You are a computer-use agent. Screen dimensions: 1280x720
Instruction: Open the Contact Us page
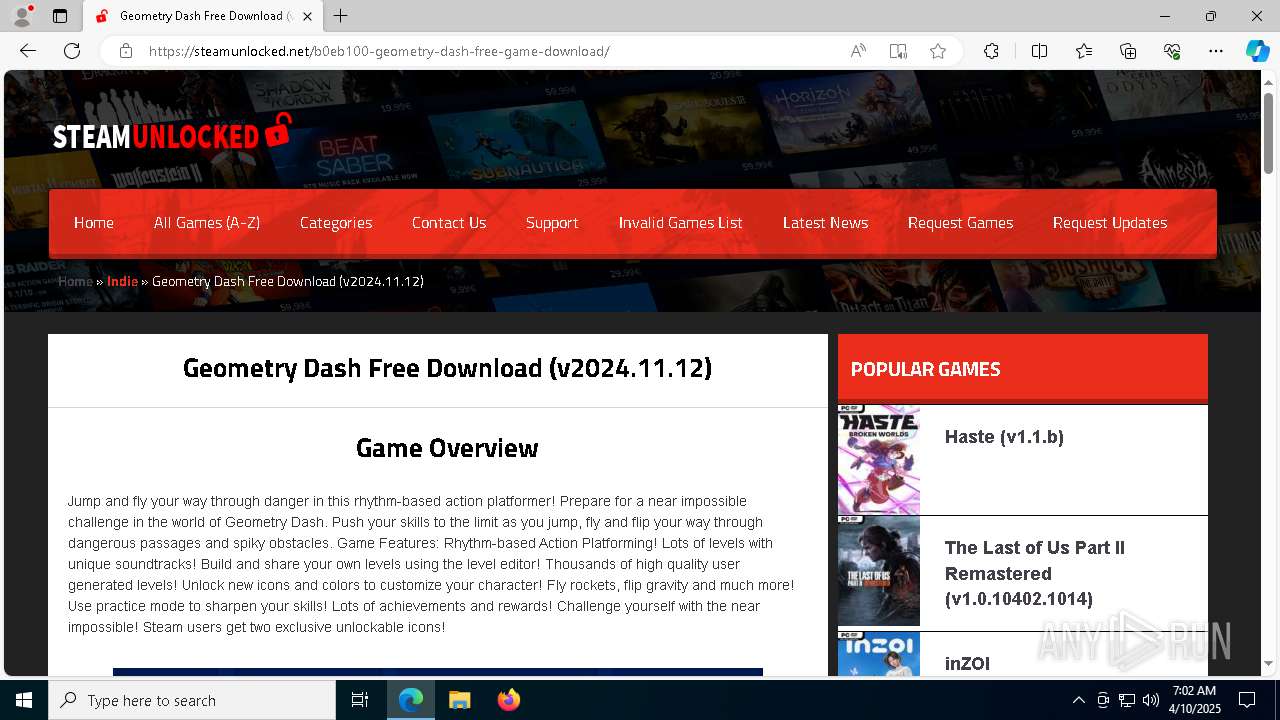(x=449, y=223)
